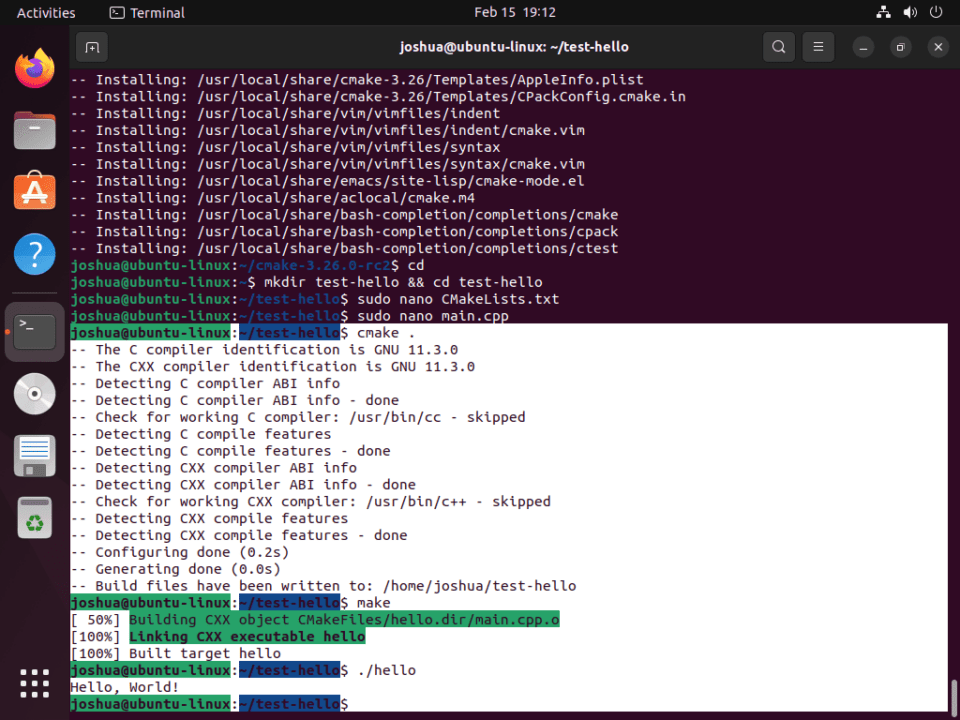Screen dimensions: 960x720
Task: Open the Files application from the dock
Action: click(34, 131)
